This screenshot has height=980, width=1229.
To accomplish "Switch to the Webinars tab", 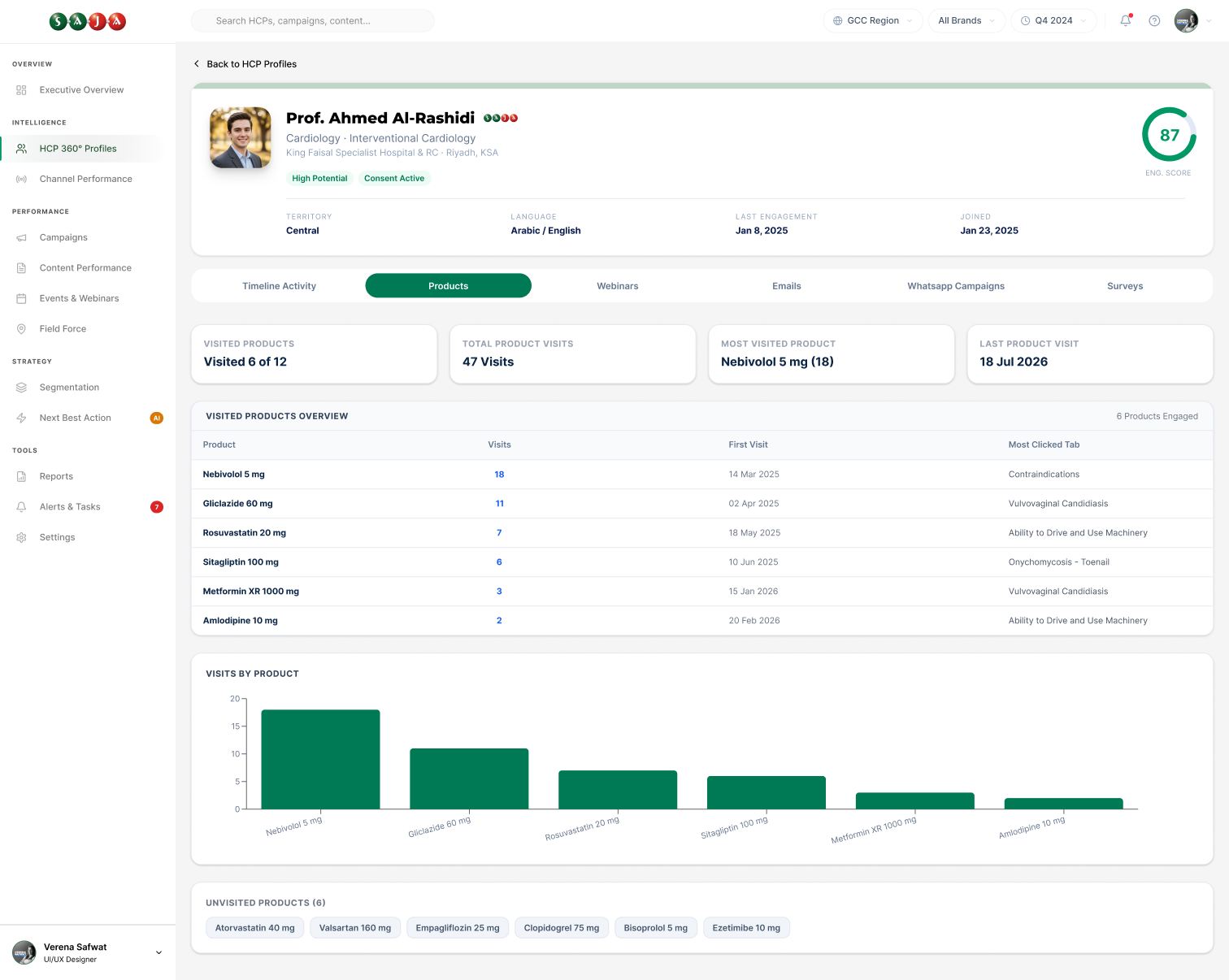I will (x=618, y=286).
